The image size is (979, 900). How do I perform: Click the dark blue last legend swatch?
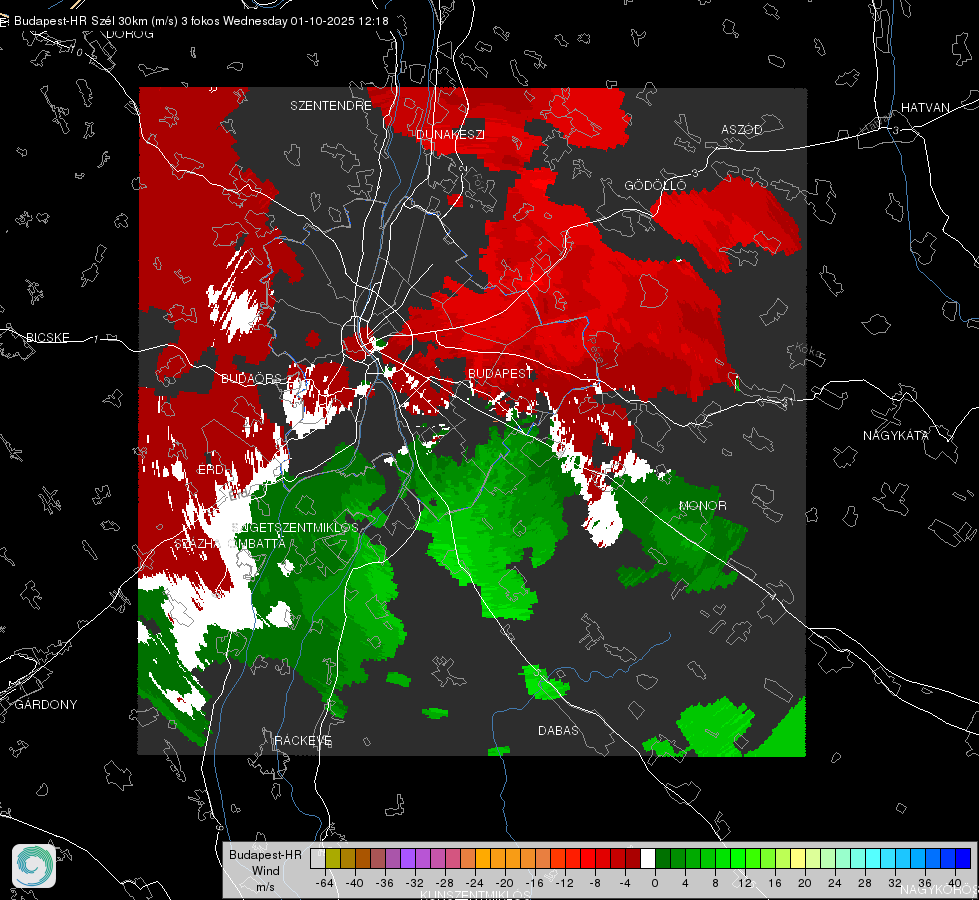tap(963, 859)
